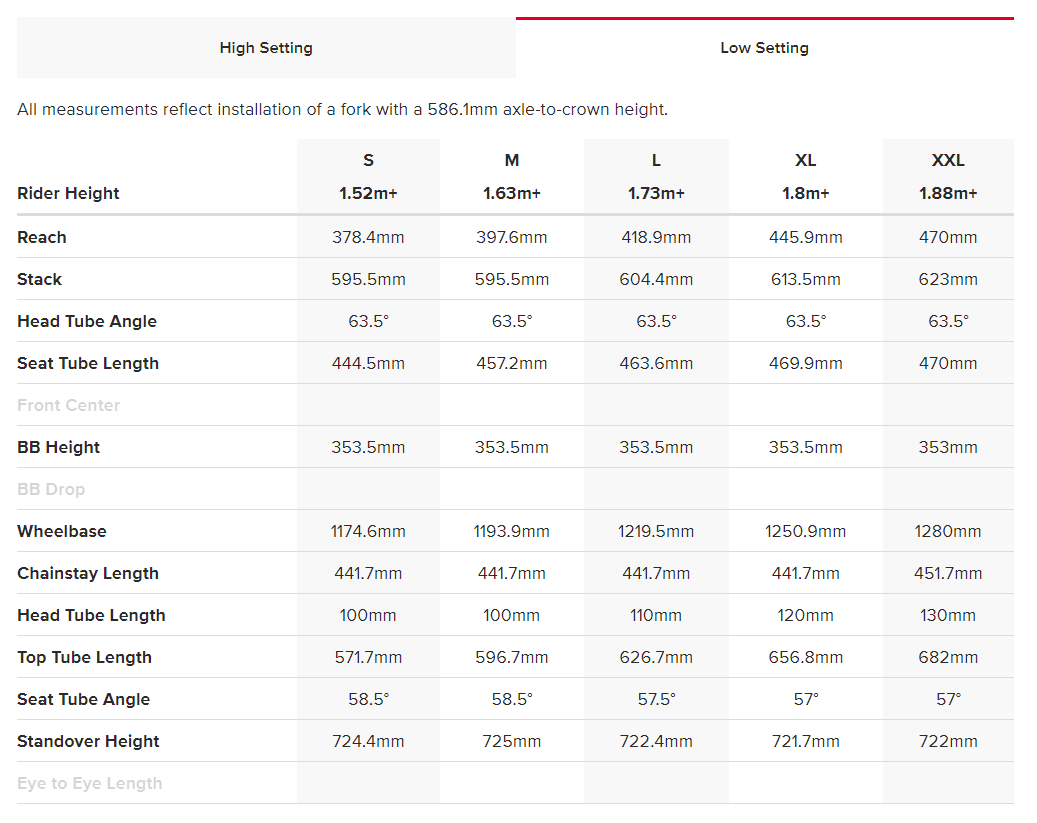Click the XL size column header
Image resolution: width=1037 pixels, height=823 pixels.
[x=805, y=160]
